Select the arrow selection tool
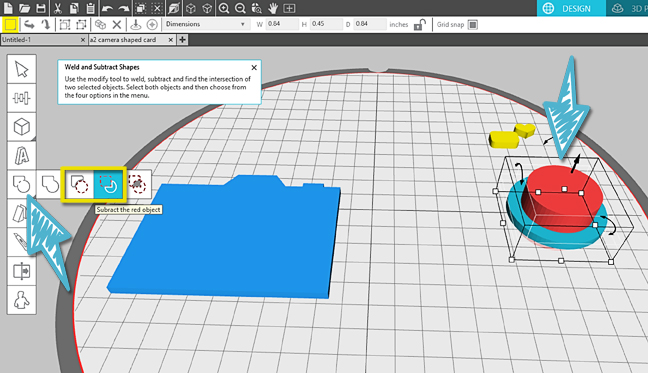This screenshot has height=373, width=648. coord(21,69)
